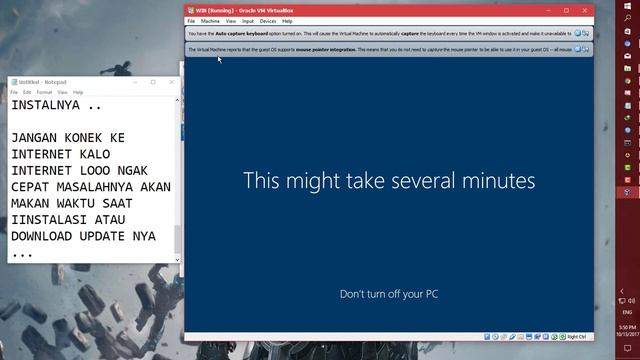Open the Notepad Format menu
This screenshot has height=360, width=640.
[44, 93]
